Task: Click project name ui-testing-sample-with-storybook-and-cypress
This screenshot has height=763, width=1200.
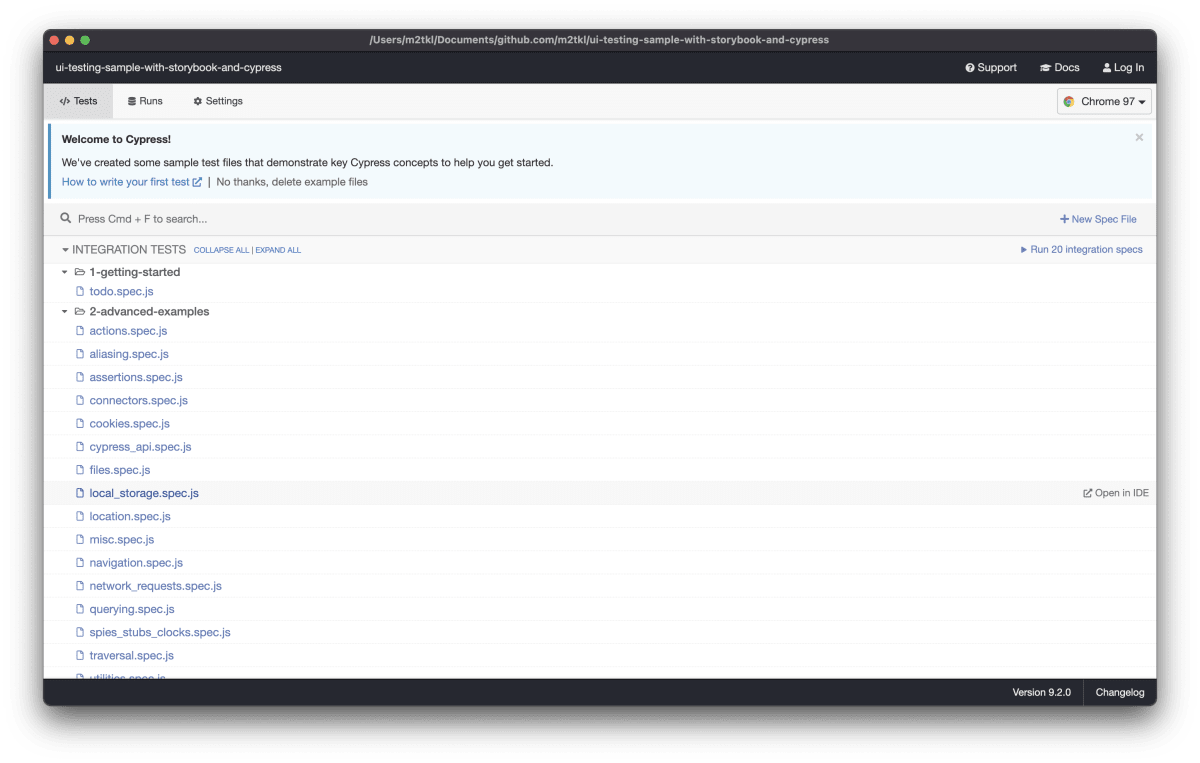Action: tap(168, 68)
